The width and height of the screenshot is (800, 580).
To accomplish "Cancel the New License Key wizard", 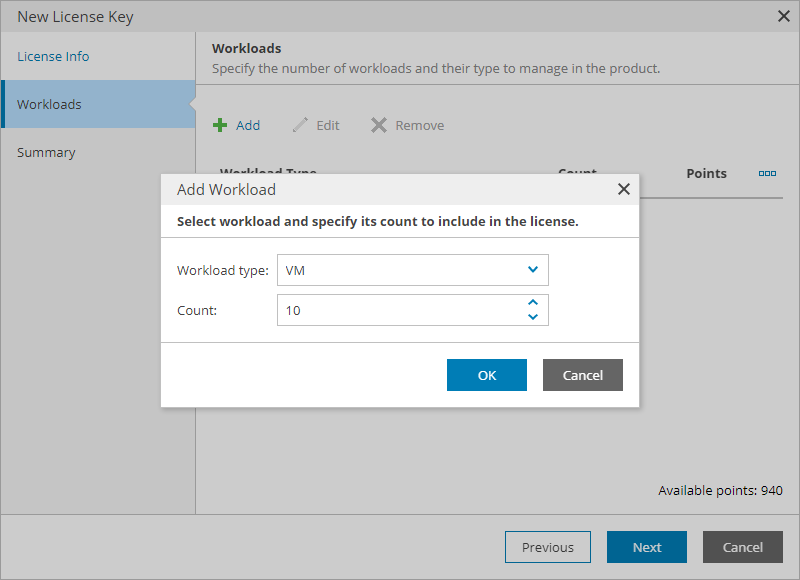I will (x=742, y=547).
